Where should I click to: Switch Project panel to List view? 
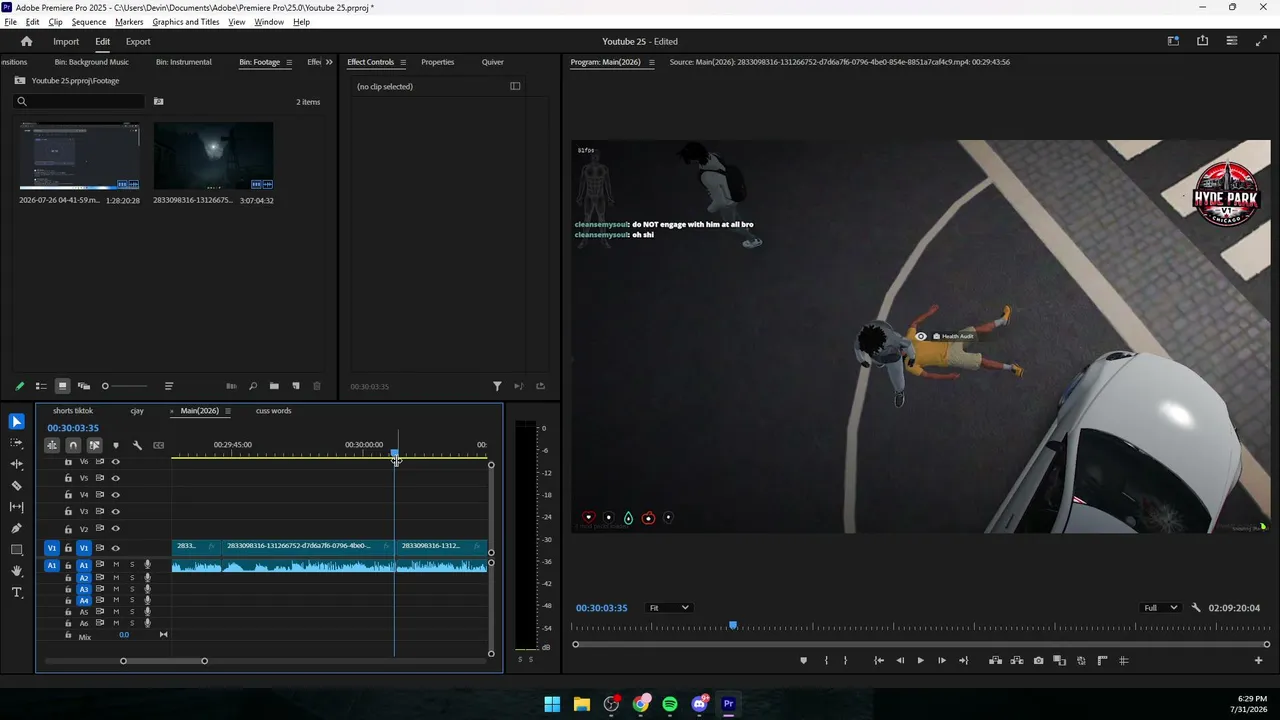41,386
